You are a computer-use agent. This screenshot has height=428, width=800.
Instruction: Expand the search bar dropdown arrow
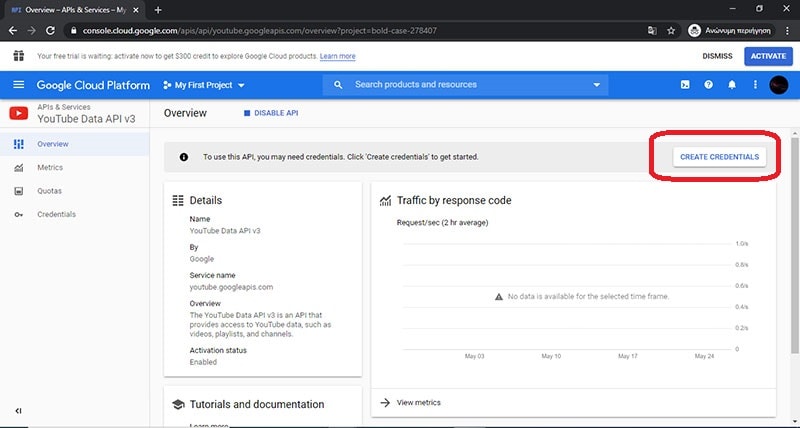click(597, 85)
